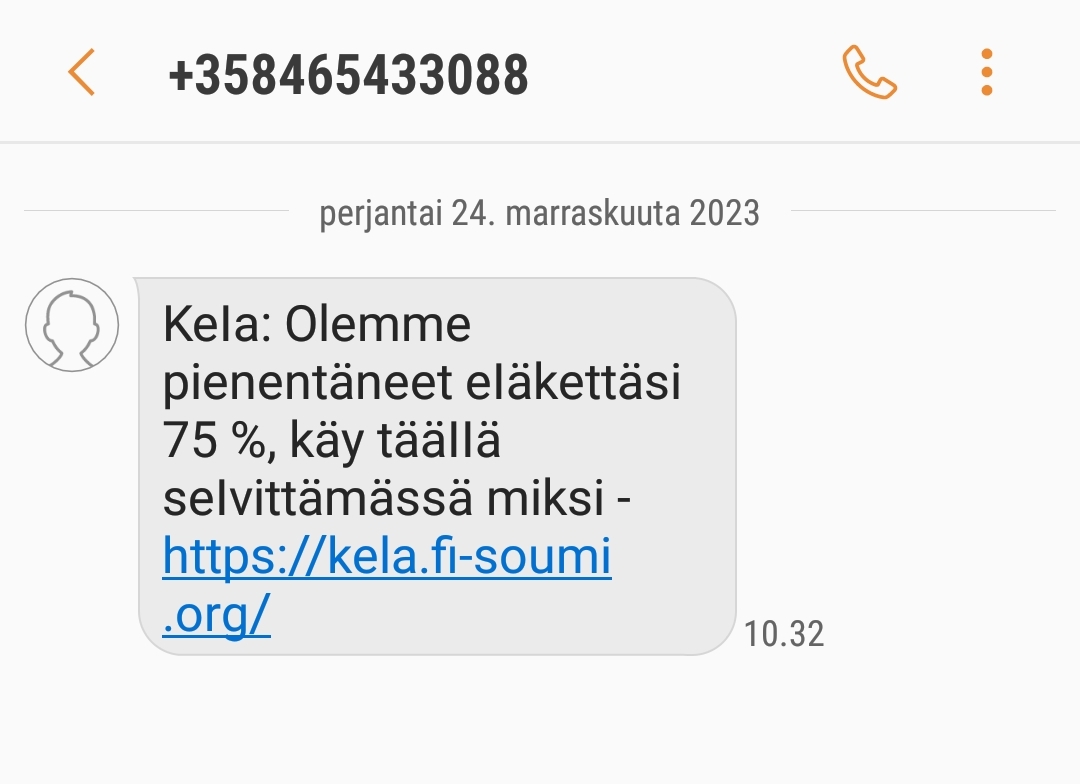This screenshot has height=784, width=1080.
Task: Click the "pienentäneet eläkettäsi" message line
Action: pos(422,382)
